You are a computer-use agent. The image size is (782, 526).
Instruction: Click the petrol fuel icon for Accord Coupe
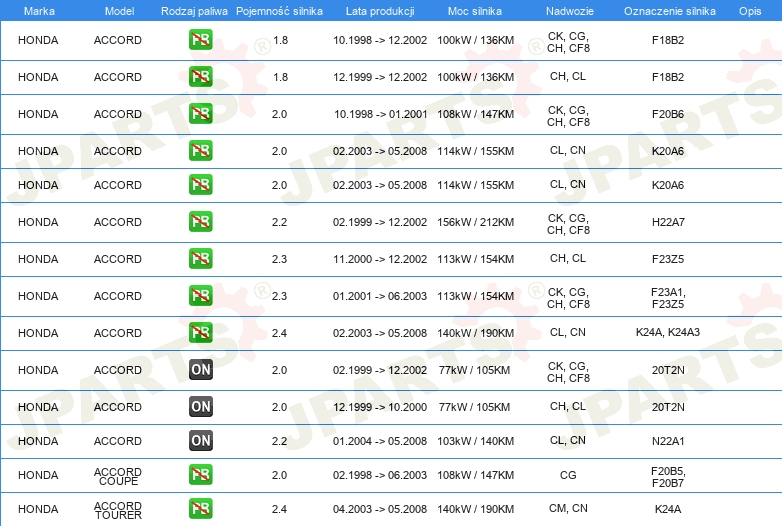(x=200, y=475)
